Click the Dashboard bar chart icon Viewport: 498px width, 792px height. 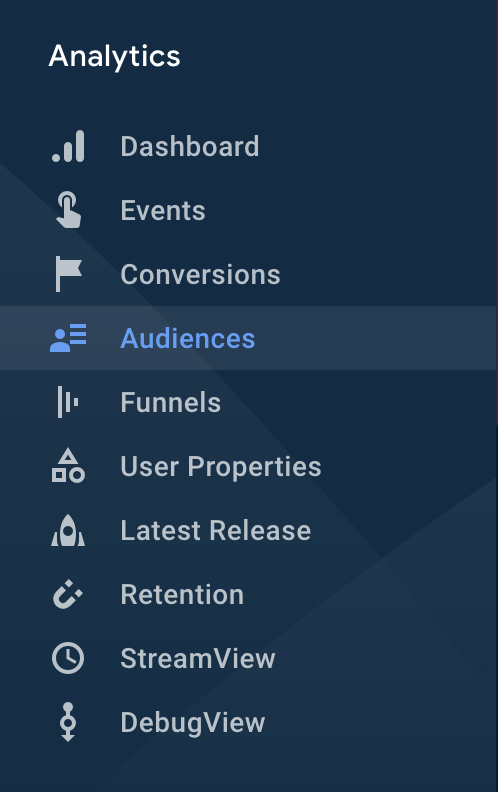tap(68, 146)
